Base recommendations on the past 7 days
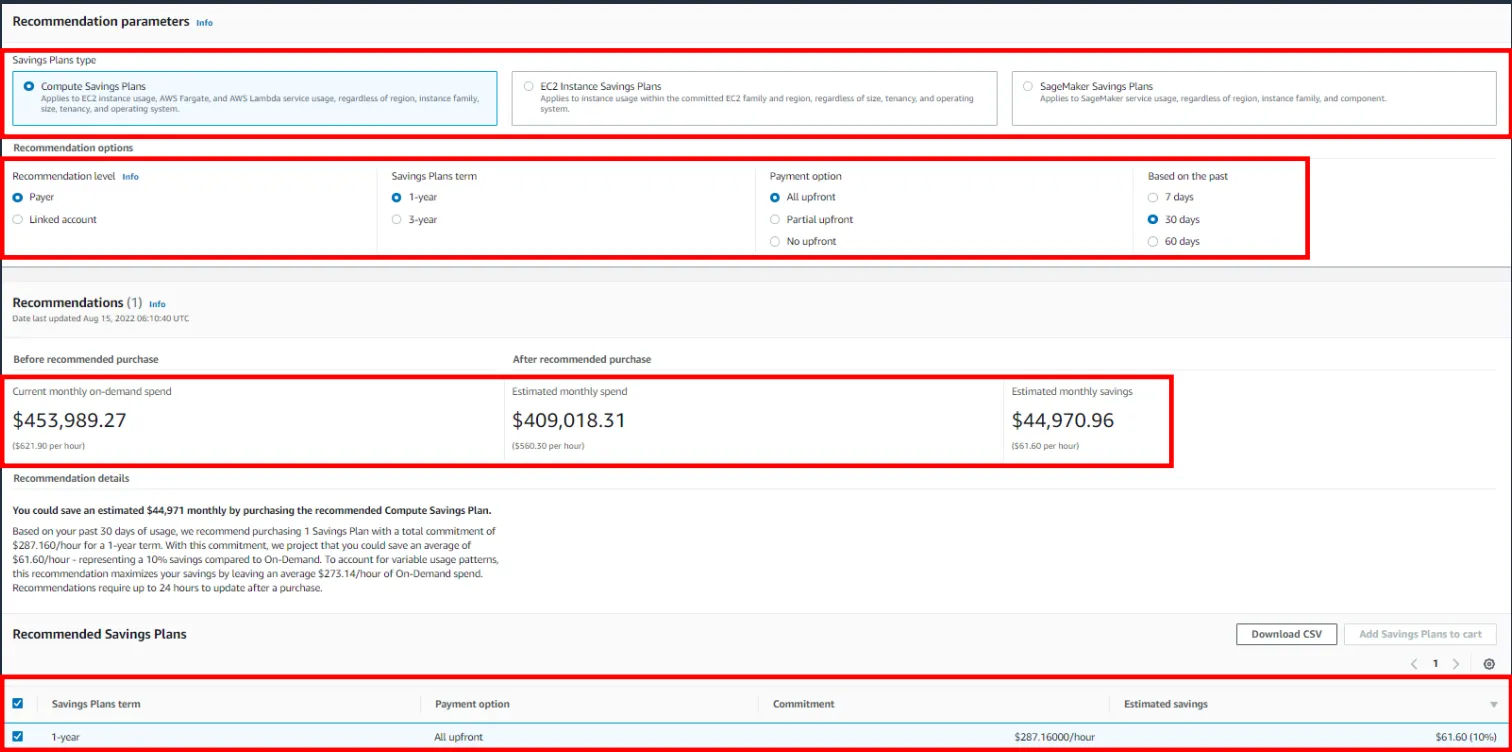The height and width of the screenshot is (752, 1512). (x=1152, y=197)
